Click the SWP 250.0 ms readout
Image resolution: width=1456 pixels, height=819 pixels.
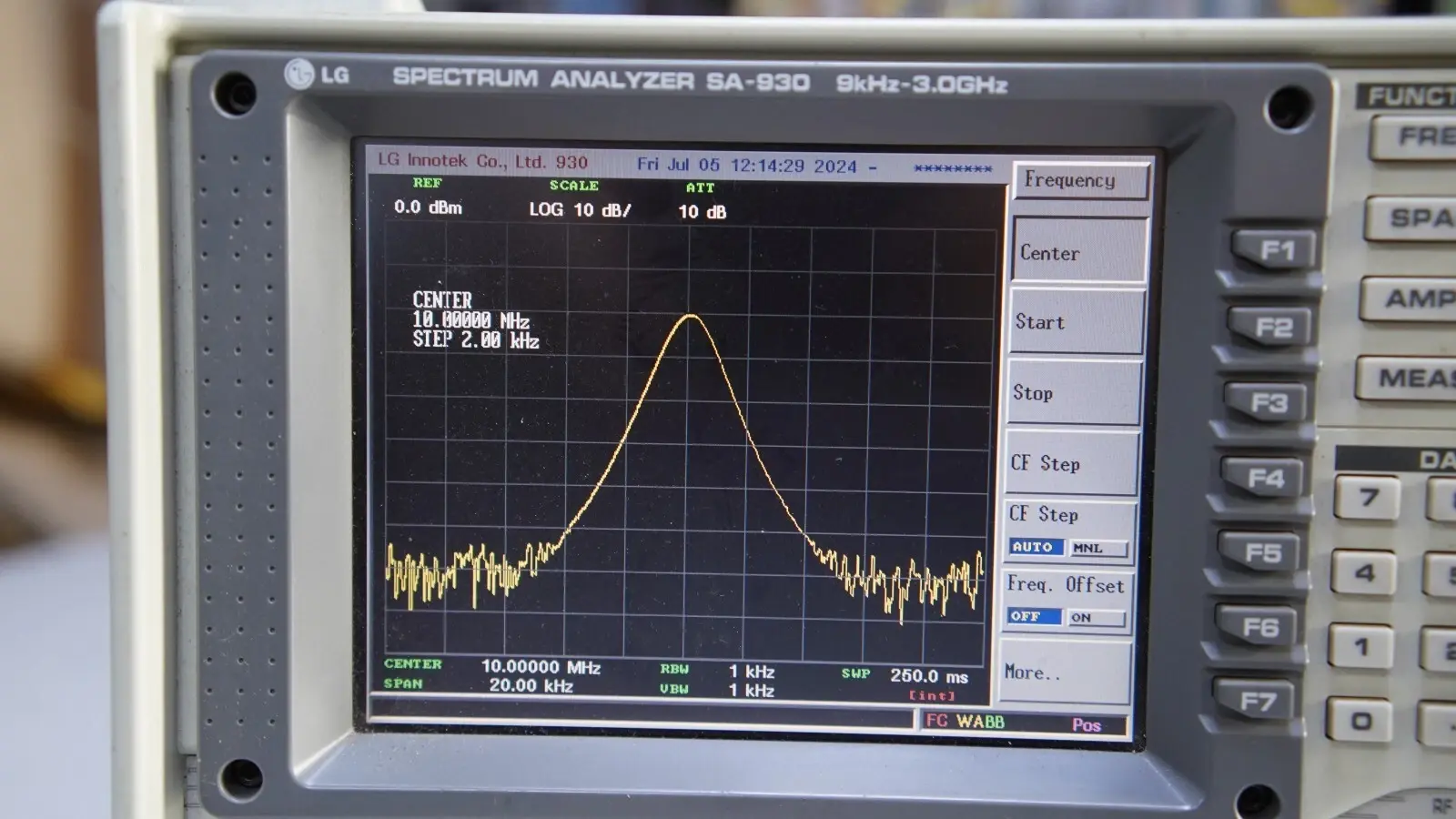coord(905,675)
